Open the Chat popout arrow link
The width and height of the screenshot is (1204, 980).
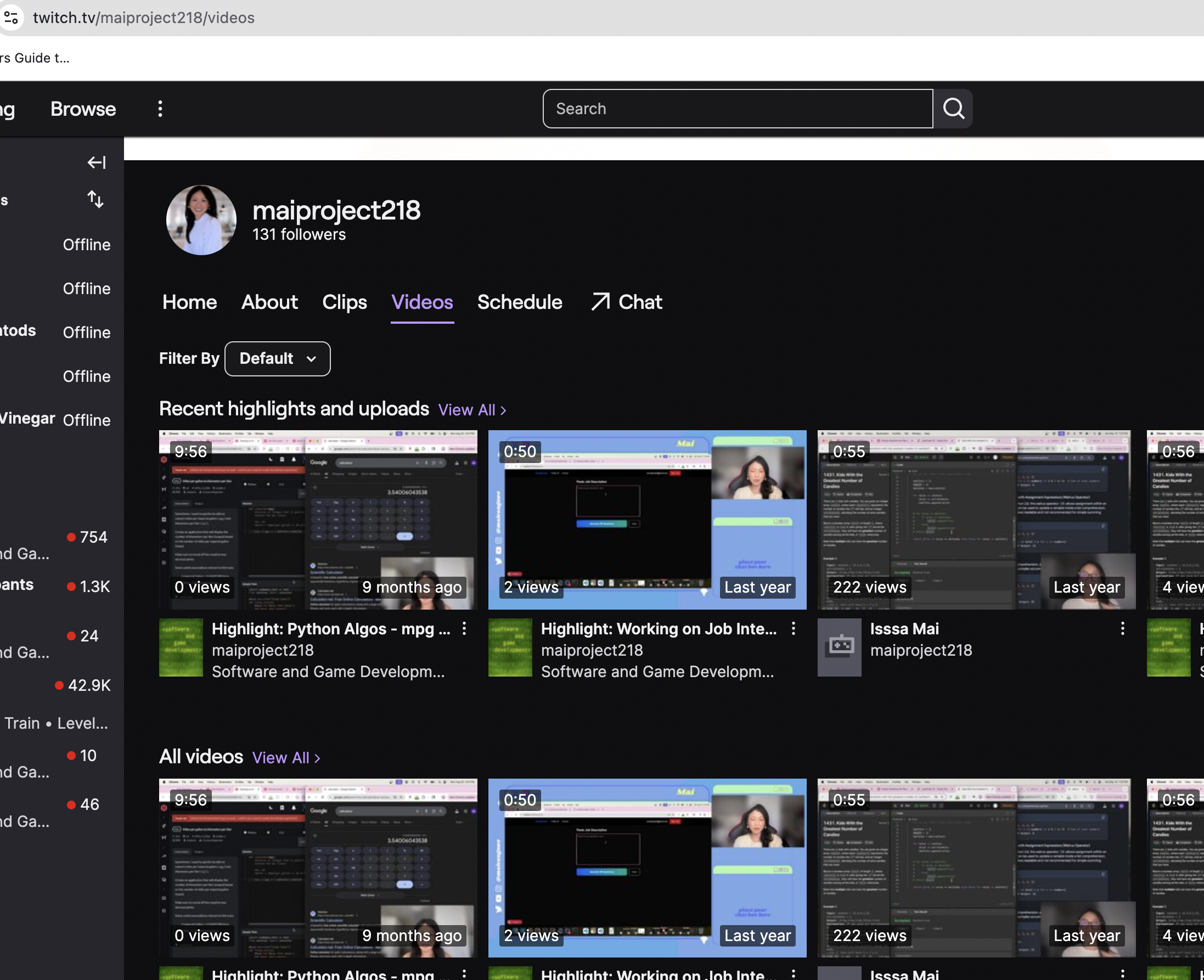tap(626, 302)
